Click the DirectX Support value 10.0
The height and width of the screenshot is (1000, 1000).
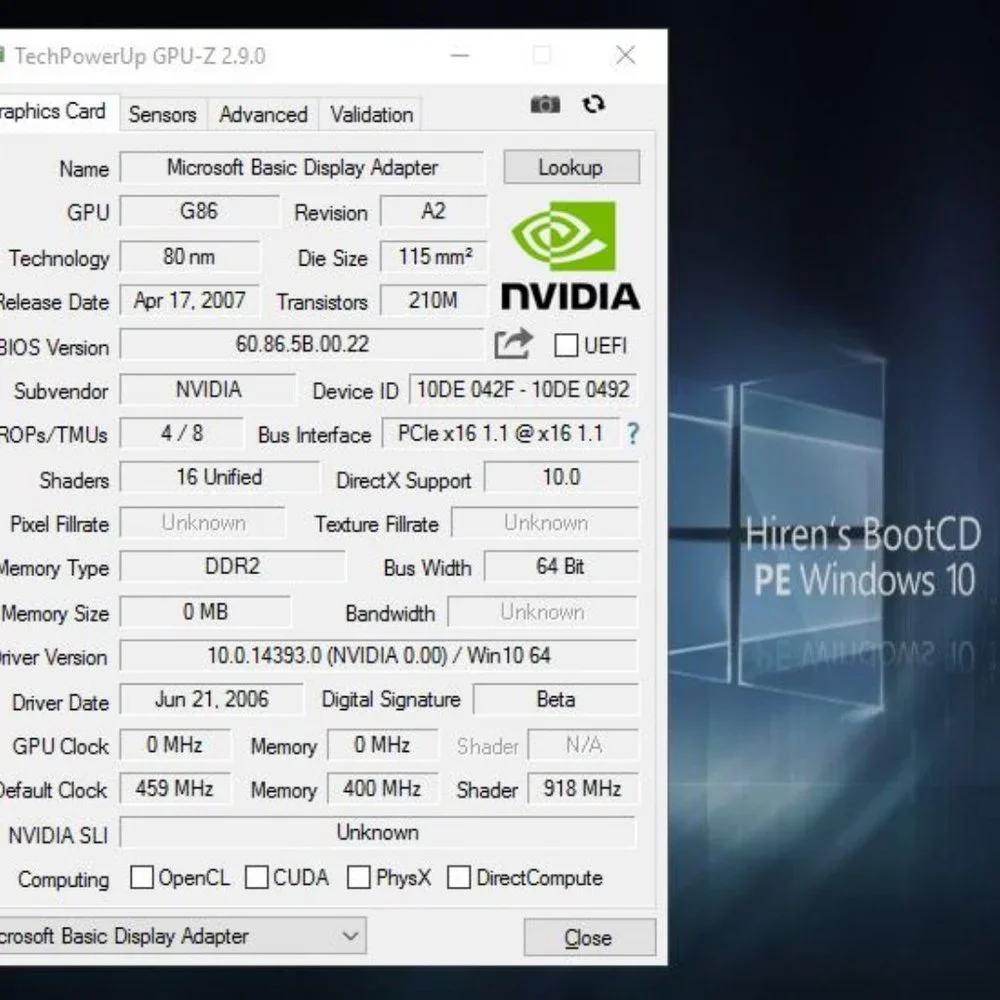coord(561,477)
